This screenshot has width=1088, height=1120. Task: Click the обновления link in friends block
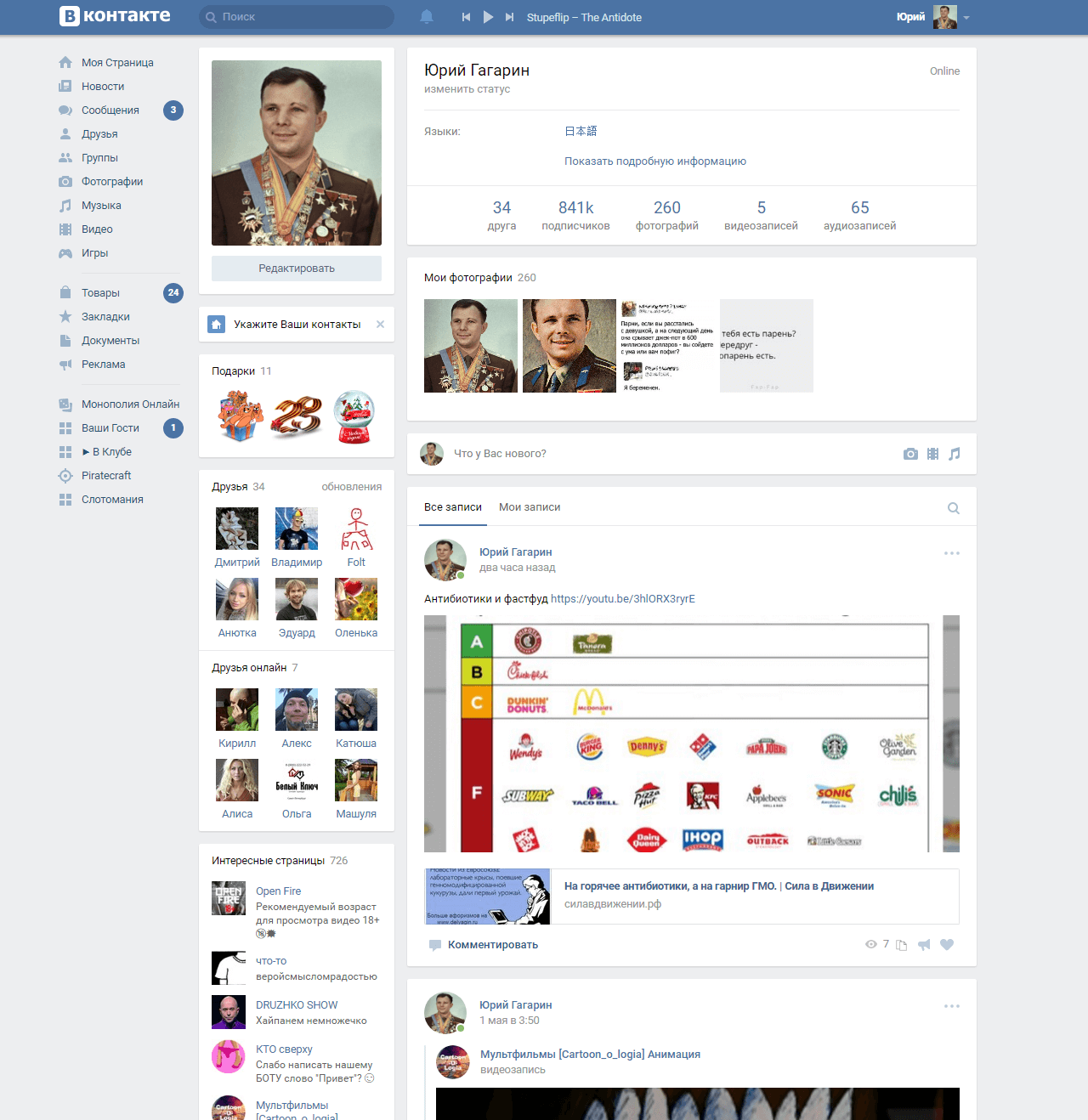pos(351,487)
